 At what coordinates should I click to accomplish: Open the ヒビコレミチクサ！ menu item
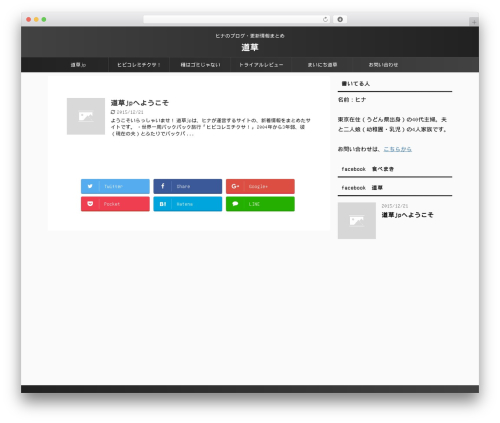(139, 65)
